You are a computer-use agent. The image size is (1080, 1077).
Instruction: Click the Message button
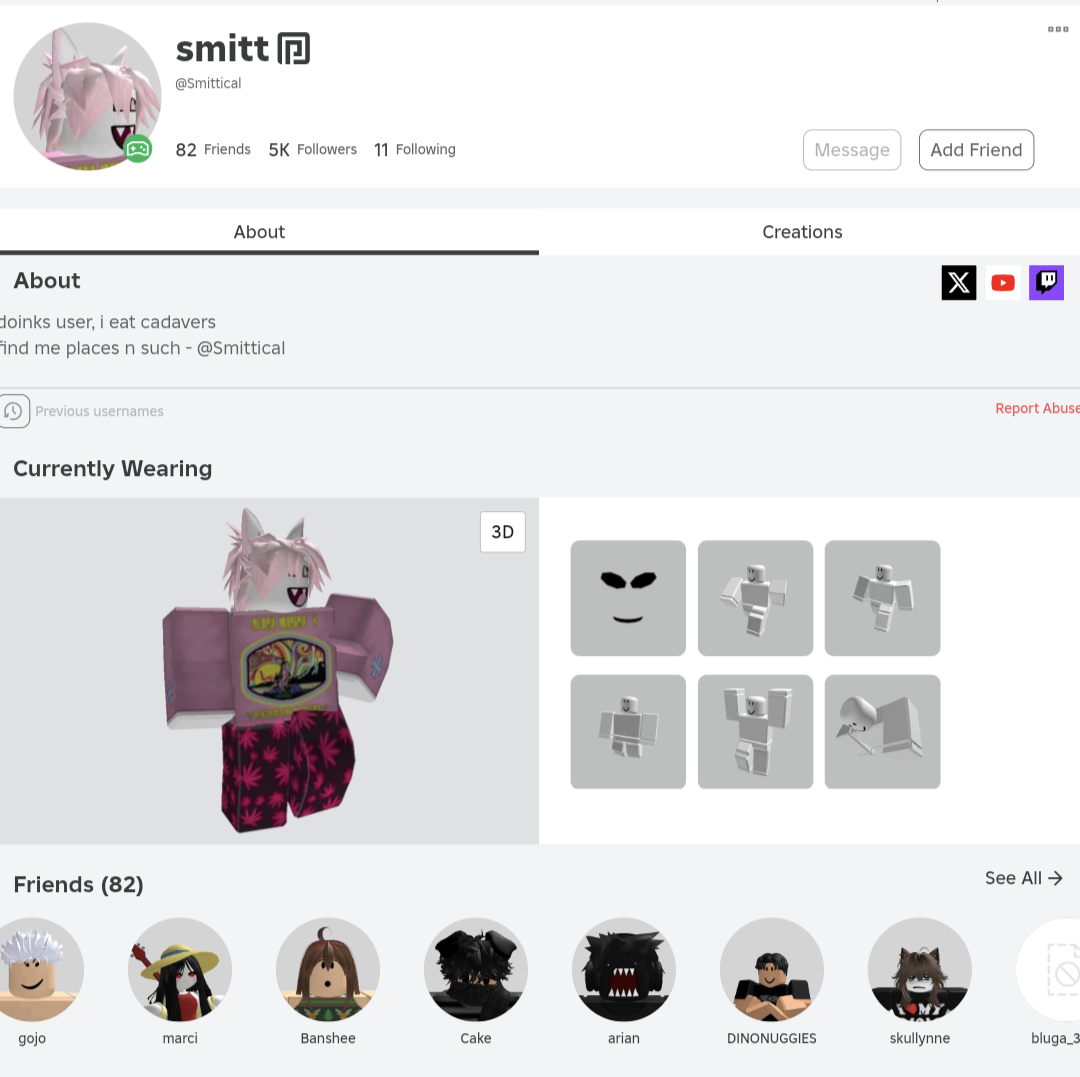point(852,149)
